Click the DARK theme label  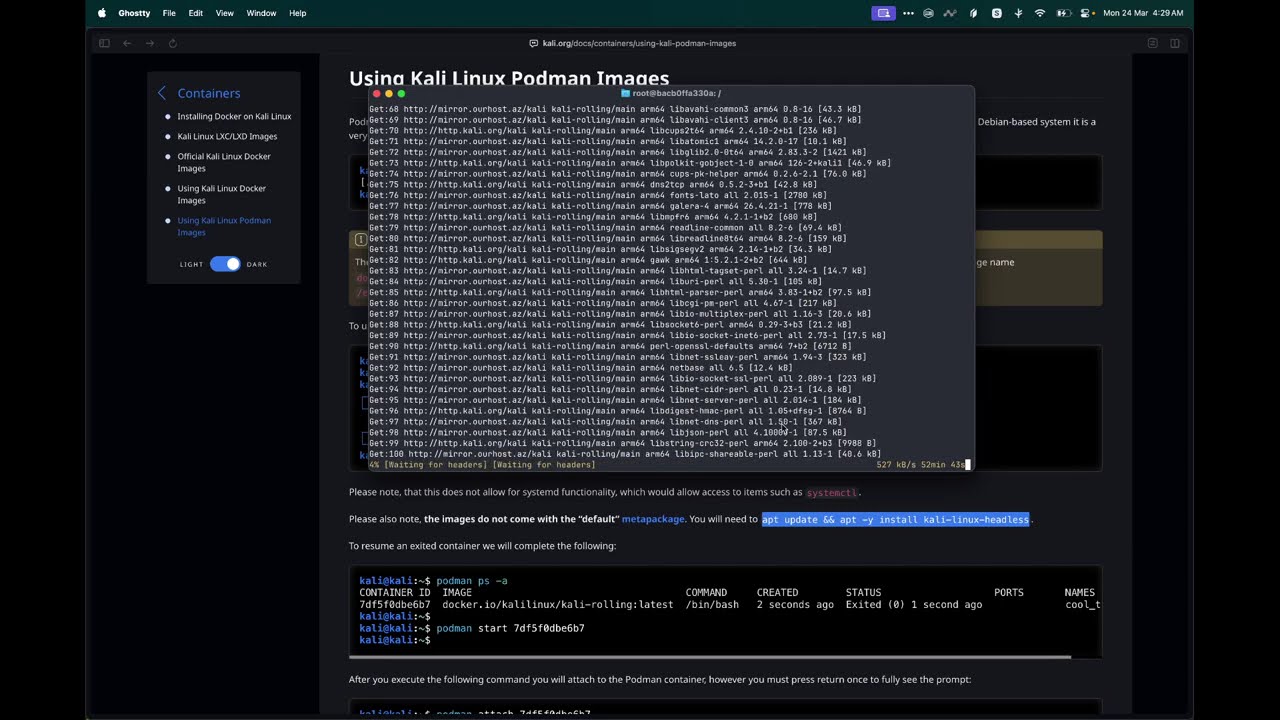pyautogui.click(x=257, y=264)
